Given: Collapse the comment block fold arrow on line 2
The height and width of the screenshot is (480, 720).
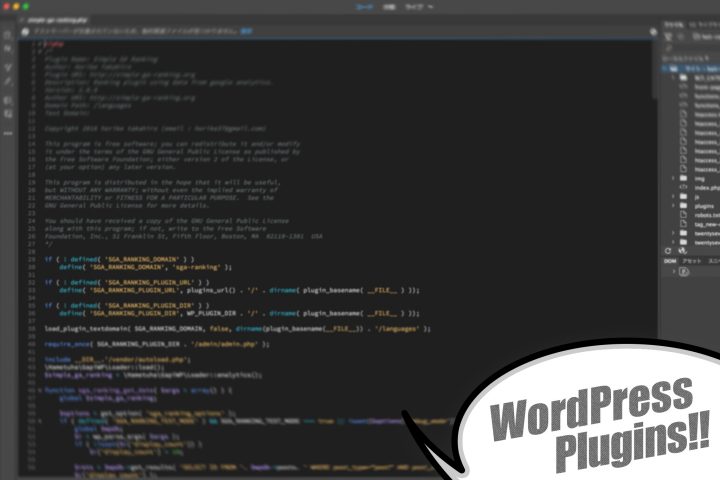Looking at the screenshot, I should [40, 52].
